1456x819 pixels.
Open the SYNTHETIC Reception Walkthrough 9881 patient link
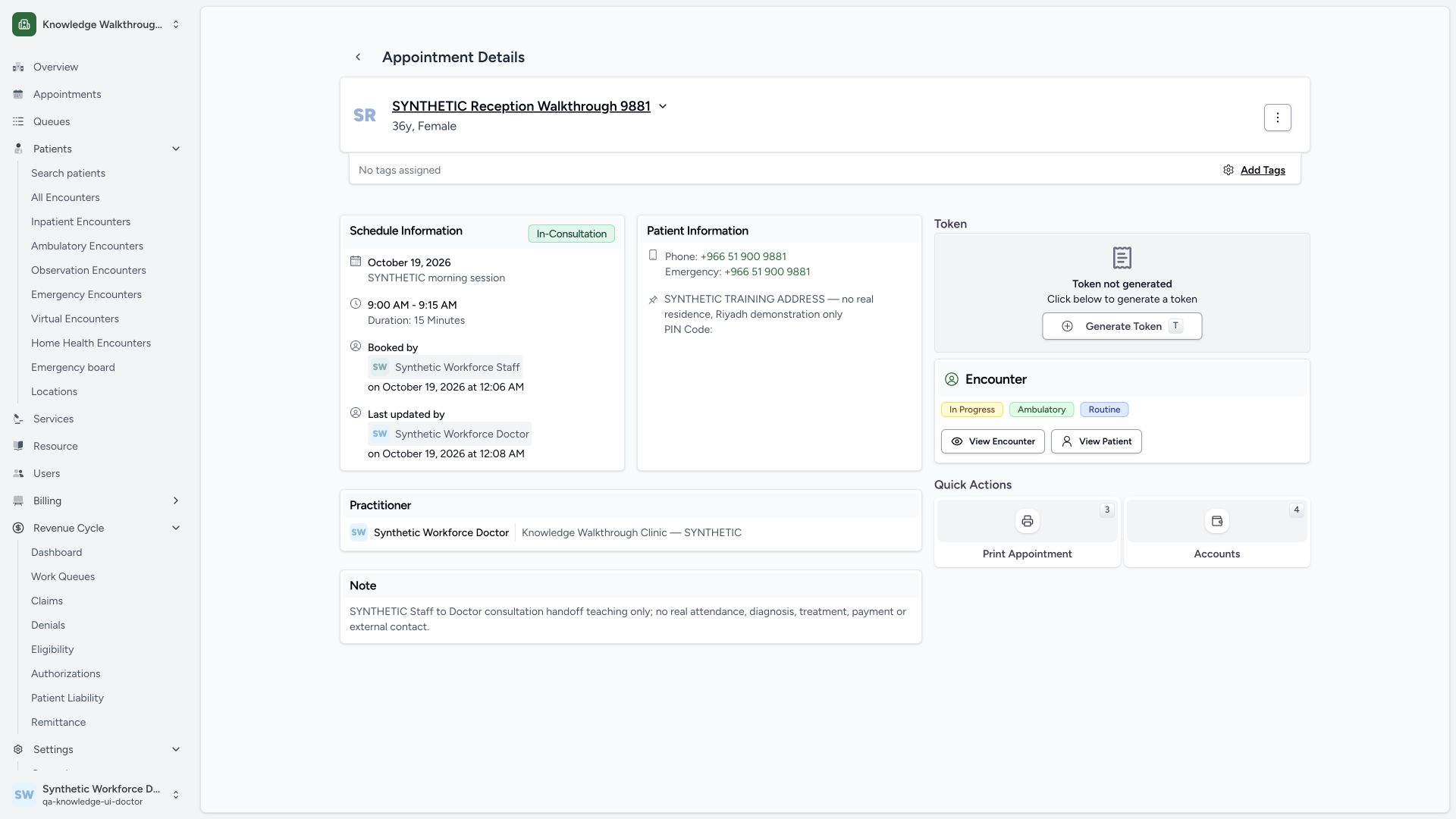point(521,106)
